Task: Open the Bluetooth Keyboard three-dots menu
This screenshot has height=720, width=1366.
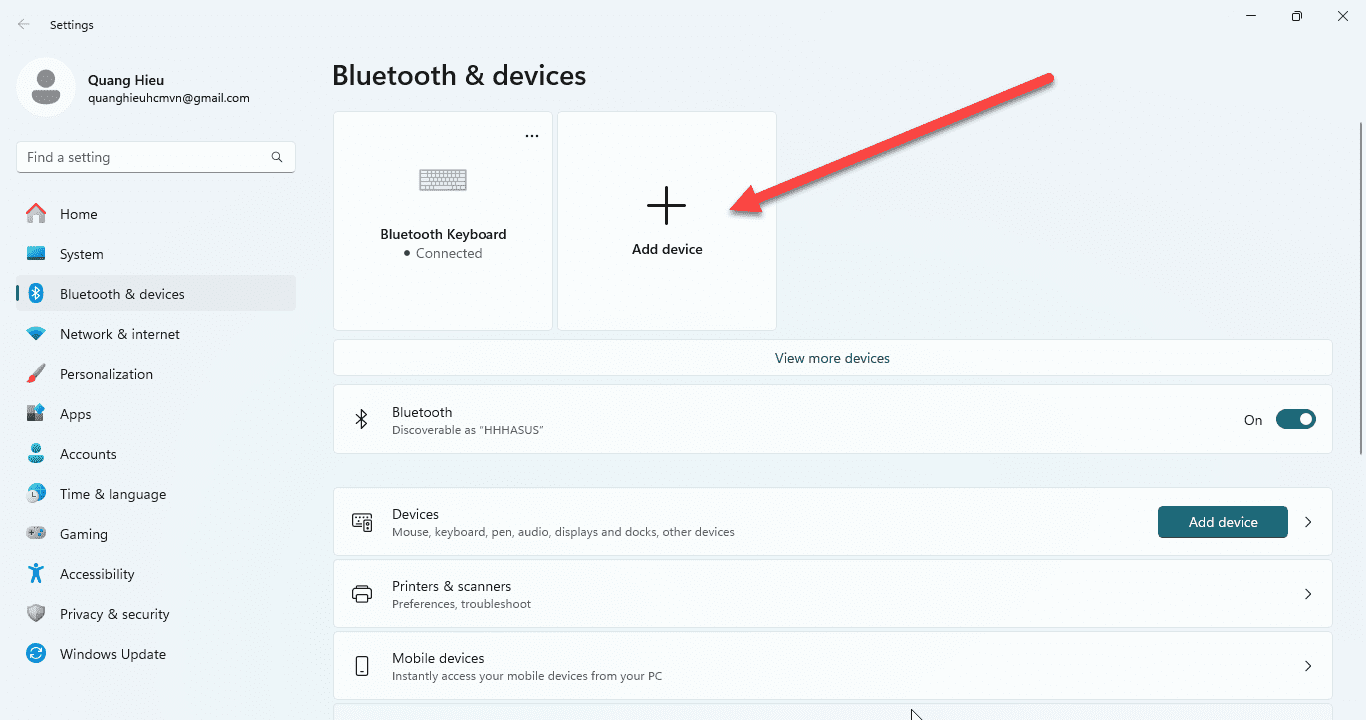Action: 532,136
